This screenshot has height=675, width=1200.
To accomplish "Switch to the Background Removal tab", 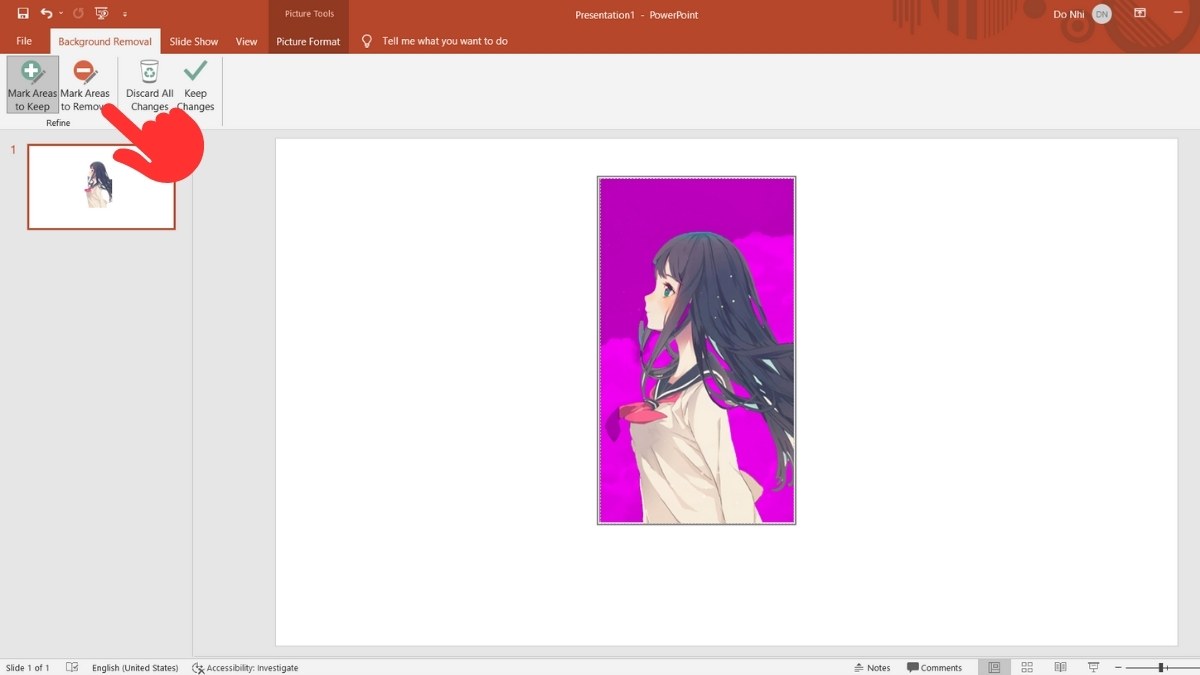I will tap(105, 41).
